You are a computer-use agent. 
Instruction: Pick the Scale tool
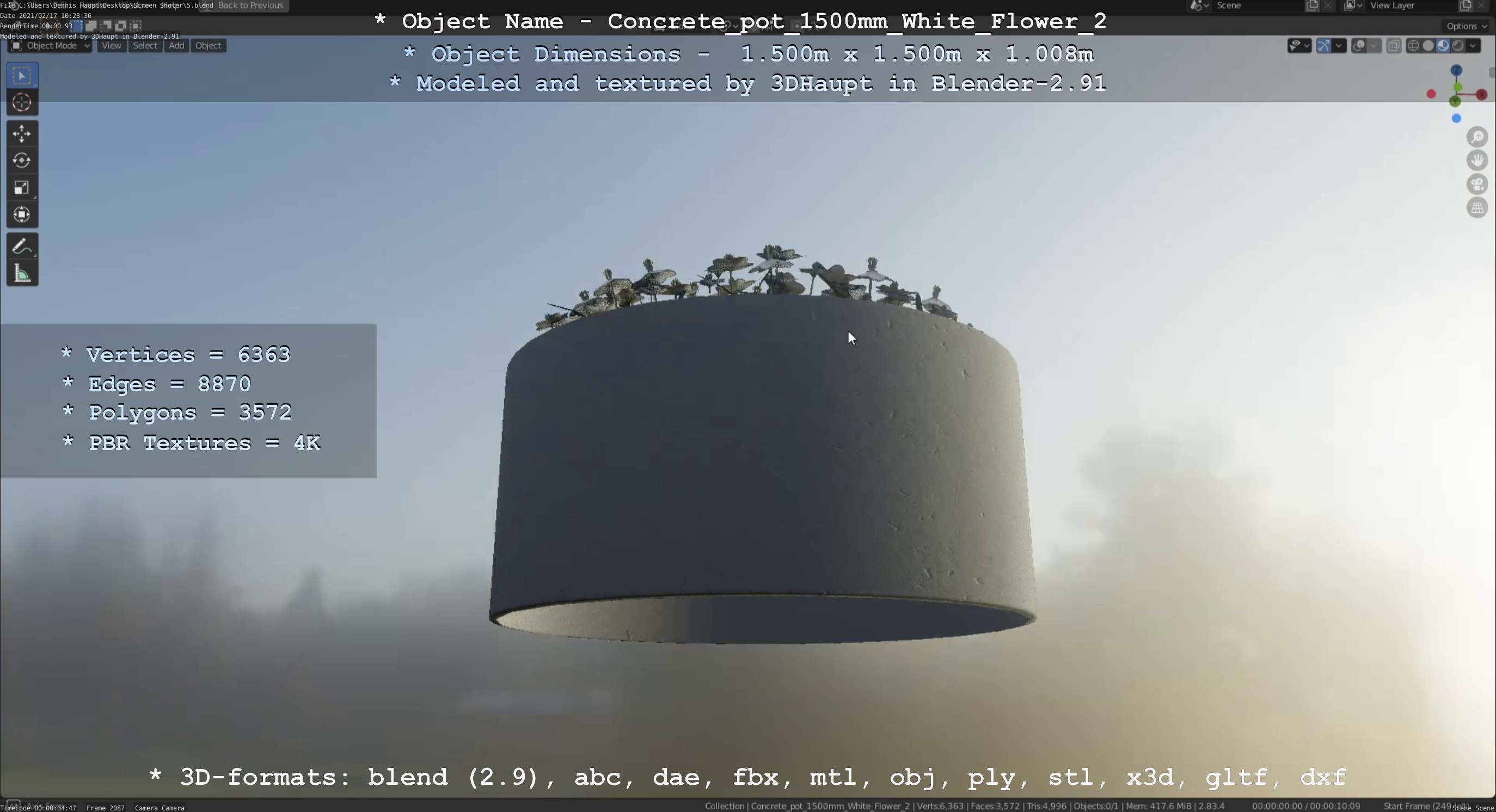tap(22, 187)
